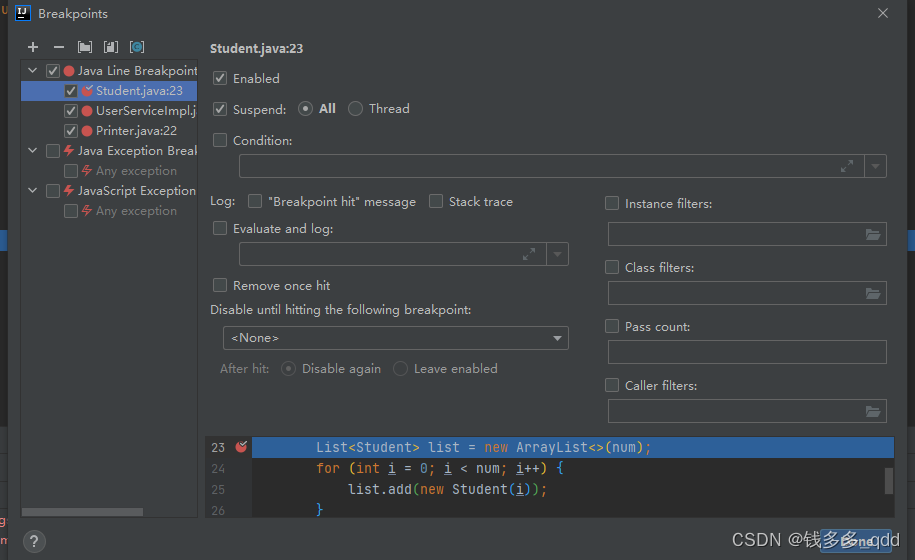Open the <None> breakpoint dropdown
The image size is (915, 560).
396,338
